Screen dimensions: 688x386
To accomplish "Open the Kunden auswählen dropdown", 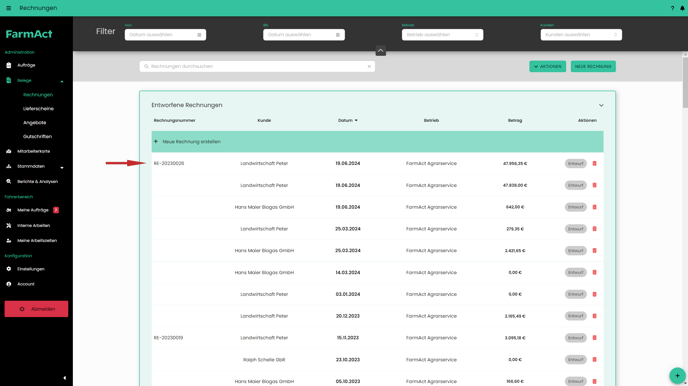I will click(581, 35).
